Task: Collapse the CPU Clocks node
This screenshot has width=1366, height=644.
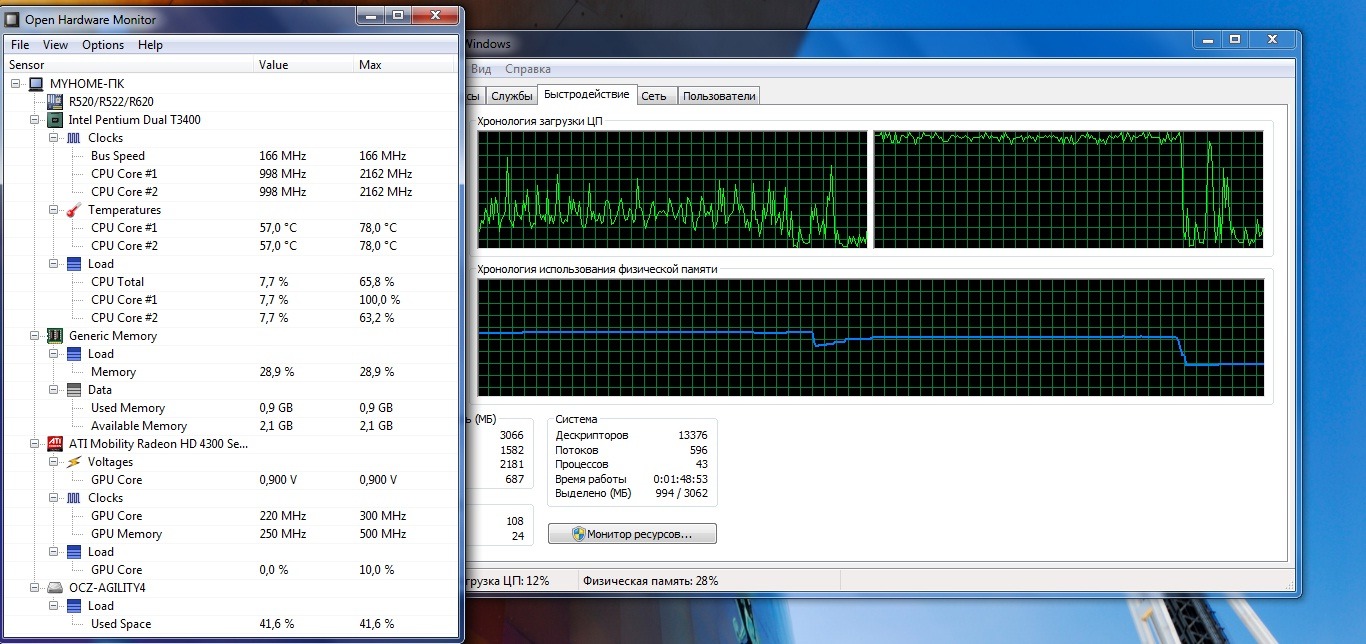Action: click(x=54, y=138)
